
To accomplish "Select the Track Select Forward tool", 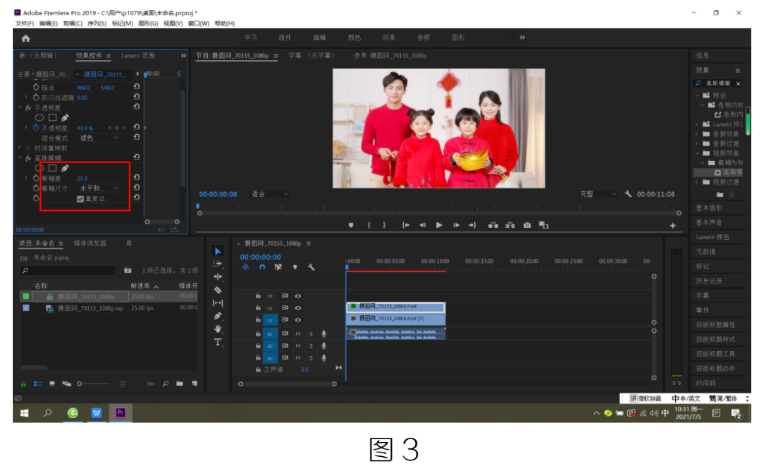I will pos(218,264).
